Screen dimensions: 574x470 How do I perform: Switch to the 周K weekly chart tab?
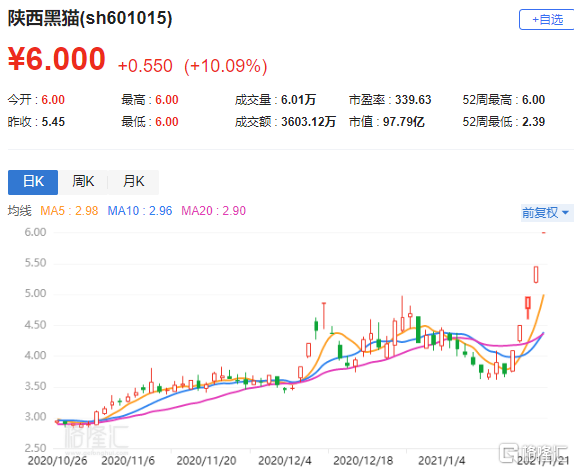pos(83,182)
